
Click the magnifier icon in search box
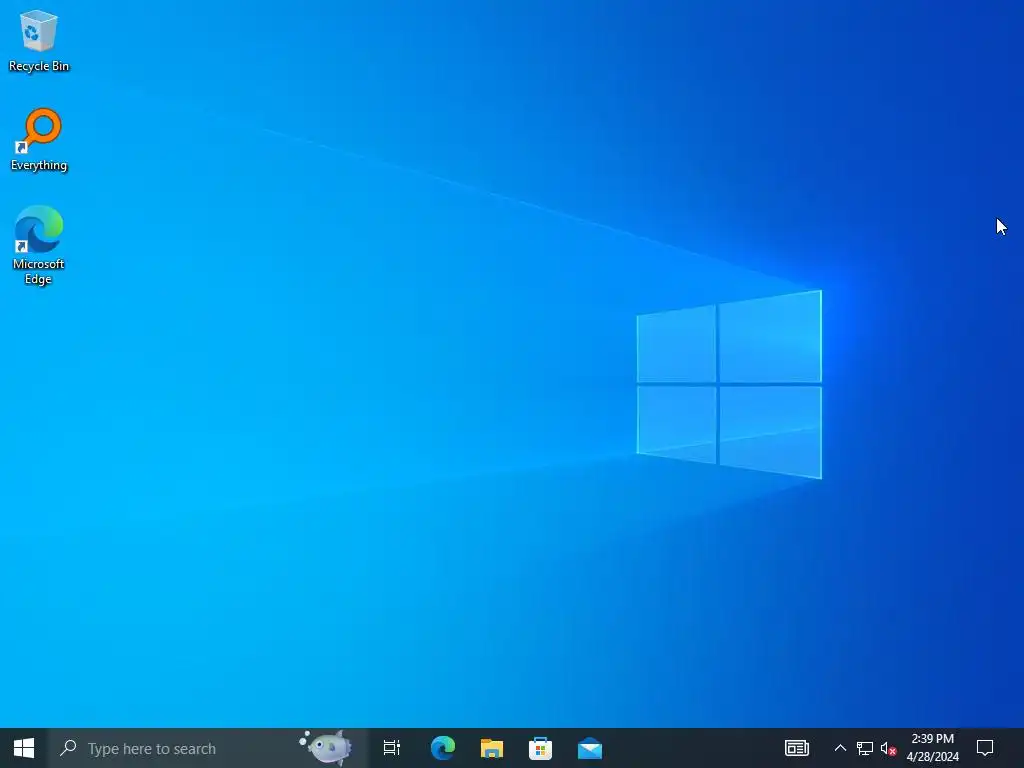68,748
